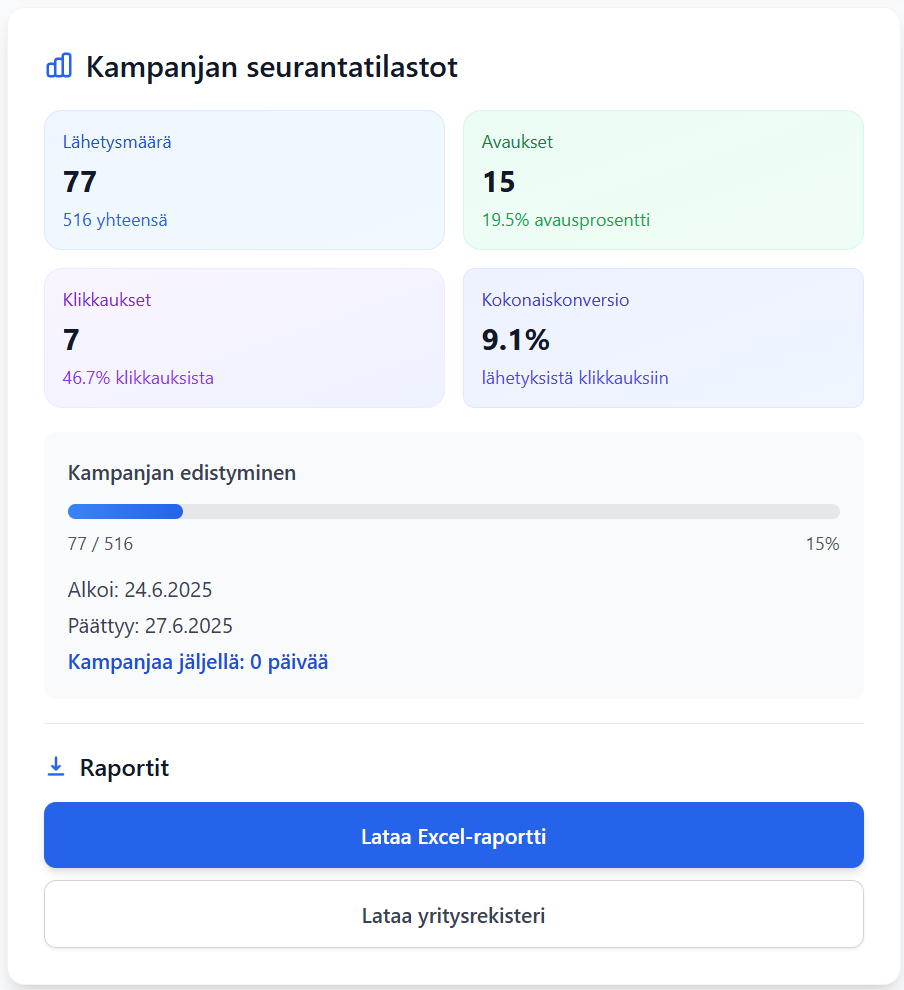Click the campaign progress bar

[453, 512]
